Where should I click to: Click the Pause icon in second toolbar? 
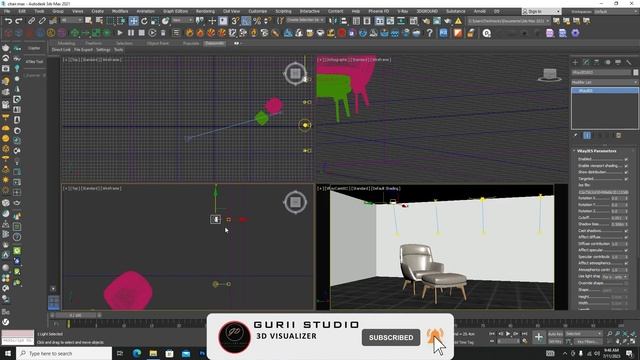click(131, 33)
